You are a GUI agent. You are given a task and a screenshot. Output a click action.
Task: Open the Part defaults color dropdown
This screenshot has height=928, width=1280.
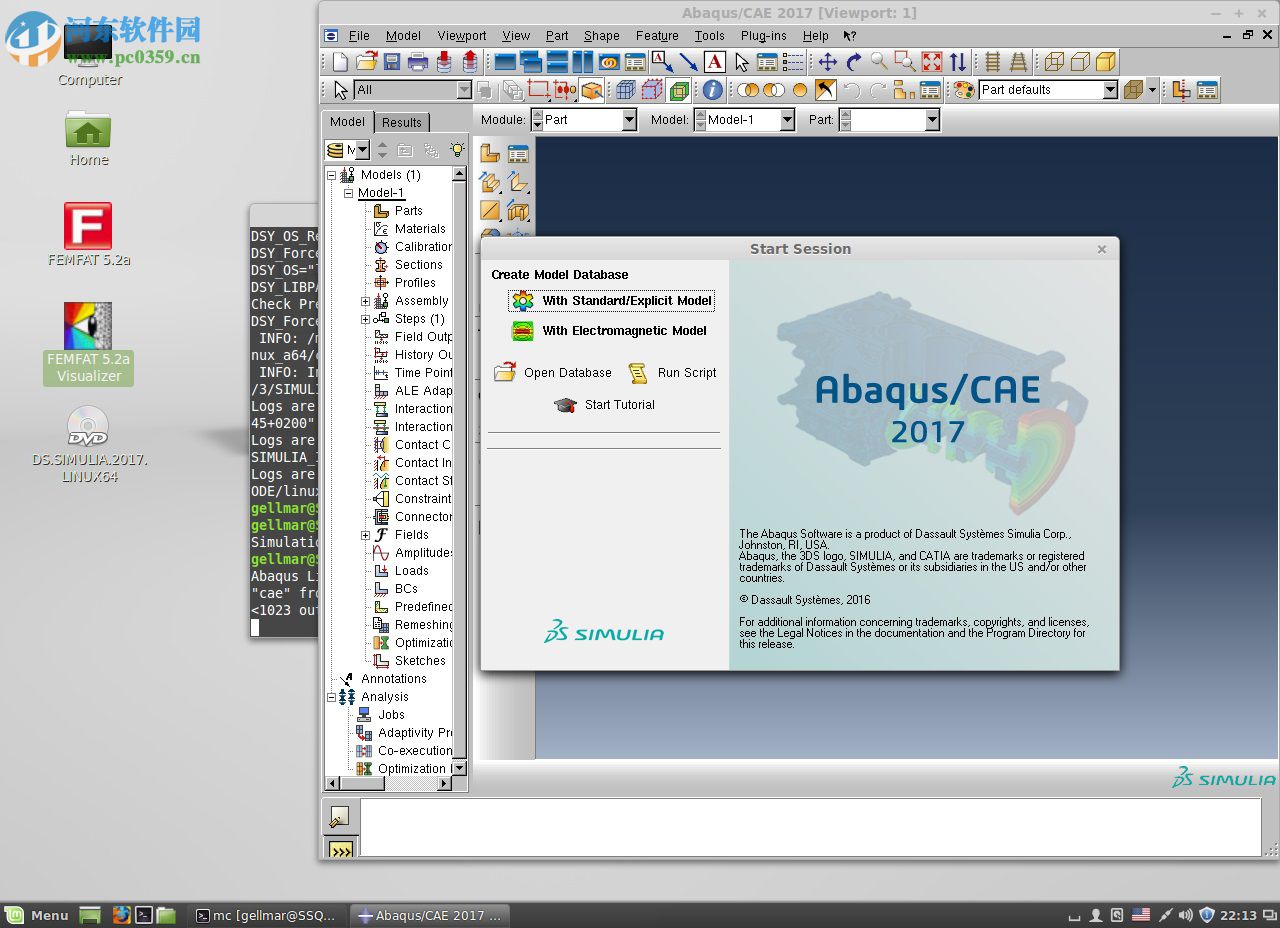pos(1110,90)
